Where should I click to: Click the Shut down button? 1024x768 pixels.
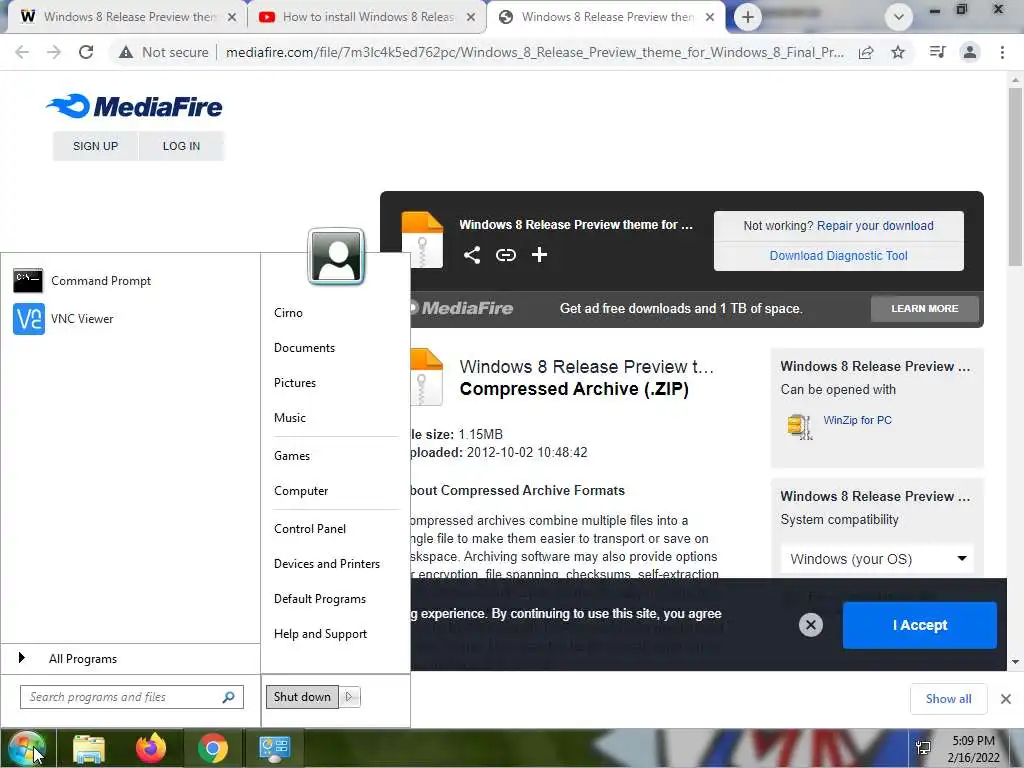click(x=302, y=697)
